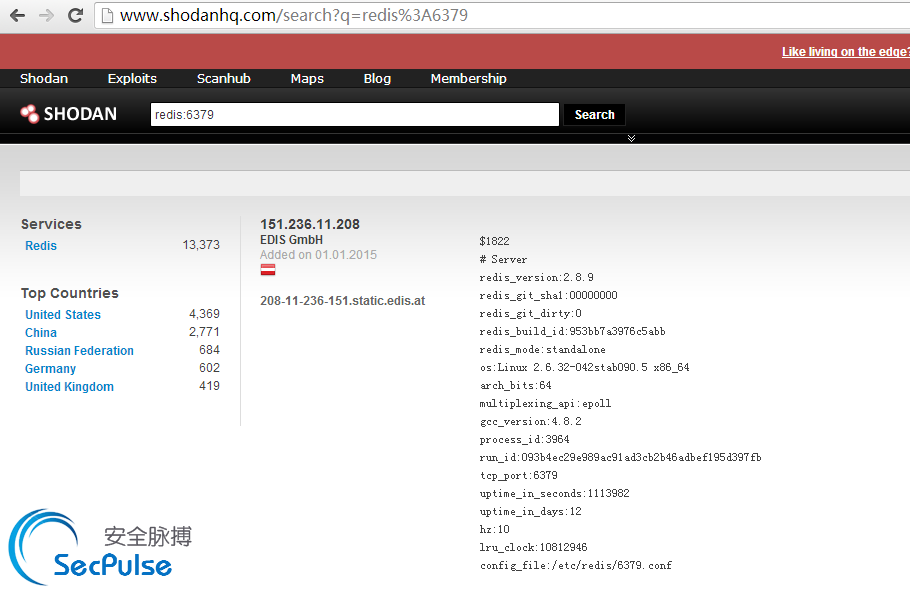This screenshot has height=591, width=910.
Task: Click the gcc_version:4.8.2 line
Action: 530,421
